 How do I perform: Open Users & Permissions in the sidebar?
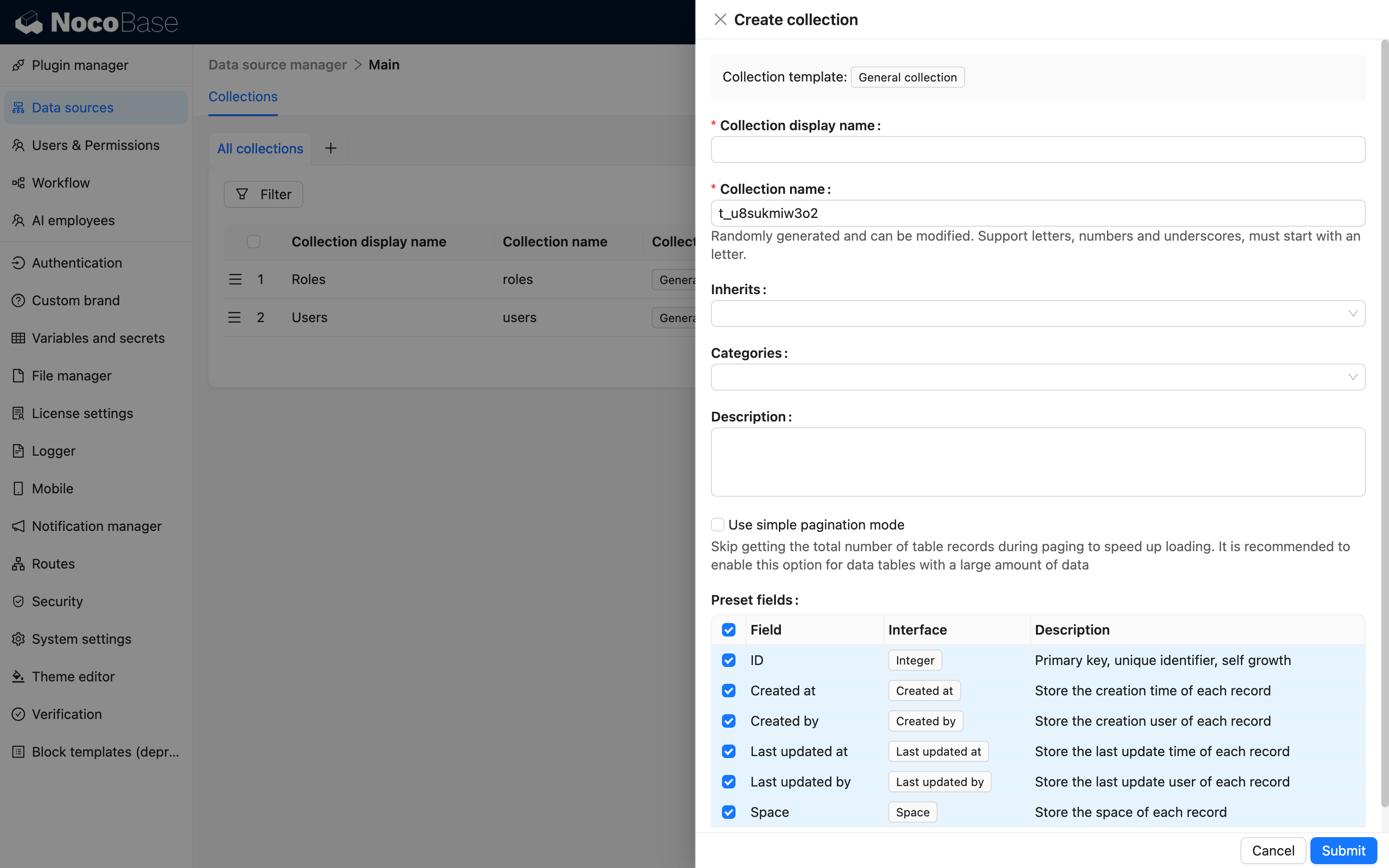(x=95, y=145)
